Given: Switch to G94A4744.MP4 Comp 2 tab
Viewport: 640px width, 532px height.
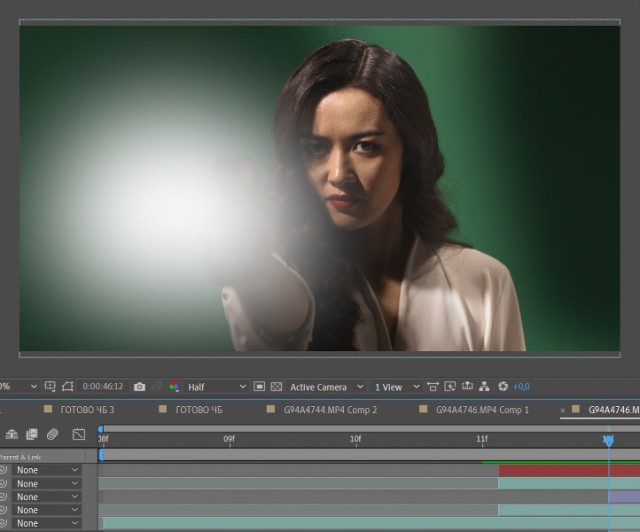Looking at the screenshot, I should [x=330, y=410].
